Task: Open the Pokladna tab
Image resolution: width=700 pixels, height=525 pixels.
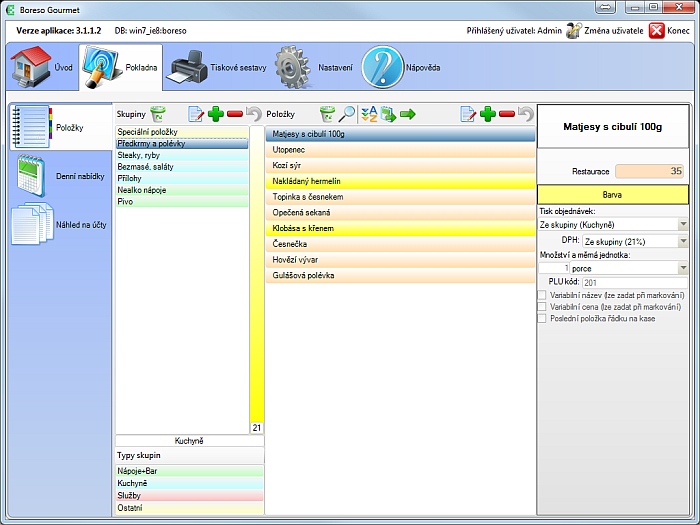Action: coord(120,68)
